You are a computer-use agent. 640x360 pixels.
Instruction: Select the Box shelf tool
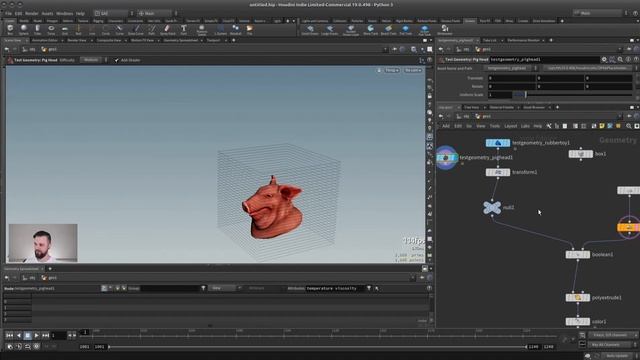pos(10,29)
